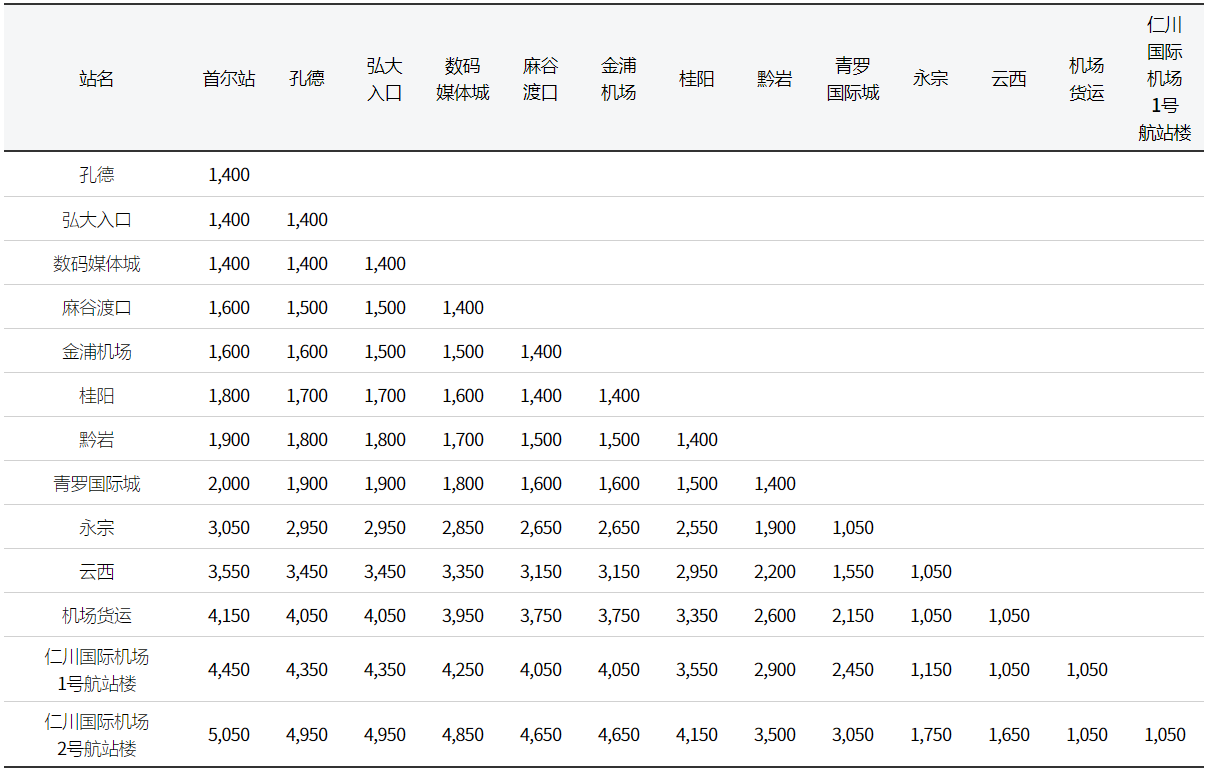This screenshot has width=1206, height=769.
Task: Select the 2,000 fare in 青罗国际城 row
Action: pyautogui.click(x=229, y=484)
